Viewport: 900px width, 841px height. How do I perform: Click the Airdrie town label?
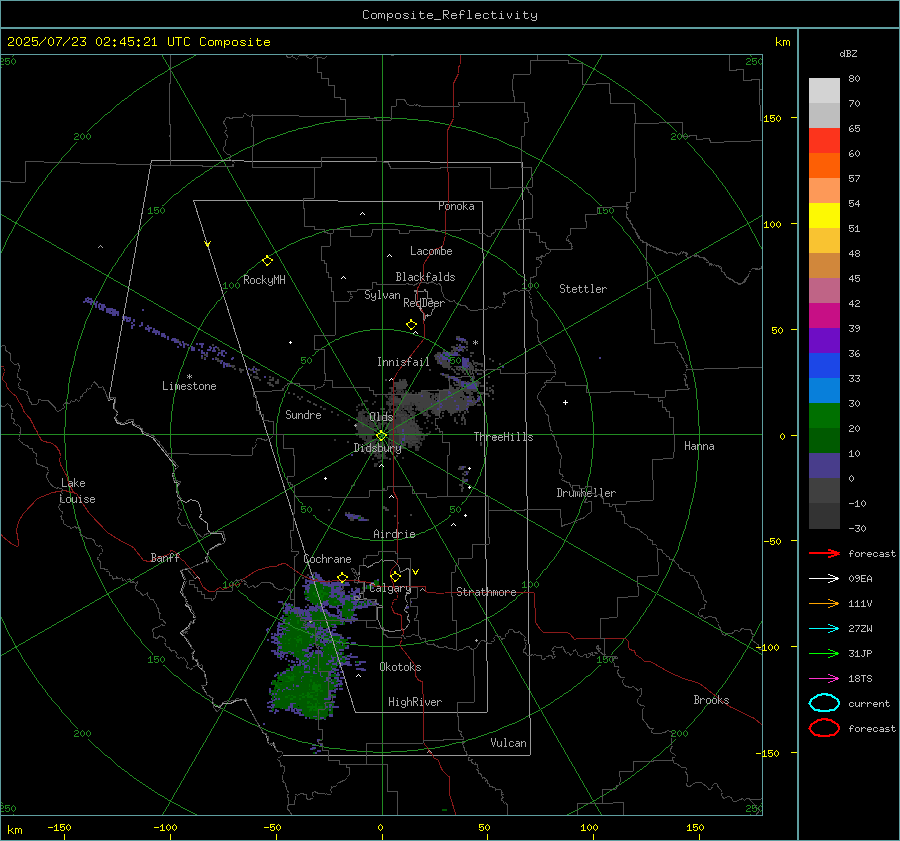click(394, 534)
